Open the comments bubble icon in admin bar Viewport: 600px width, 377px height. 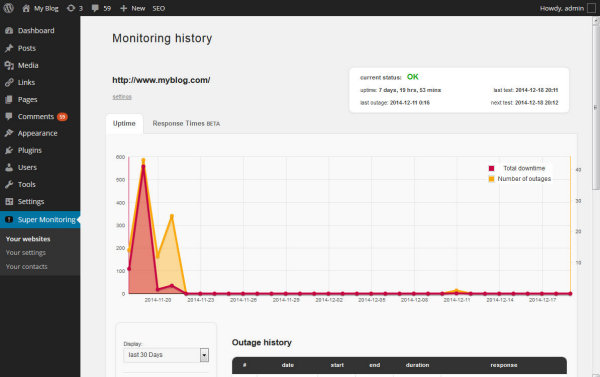coord(95,8)
